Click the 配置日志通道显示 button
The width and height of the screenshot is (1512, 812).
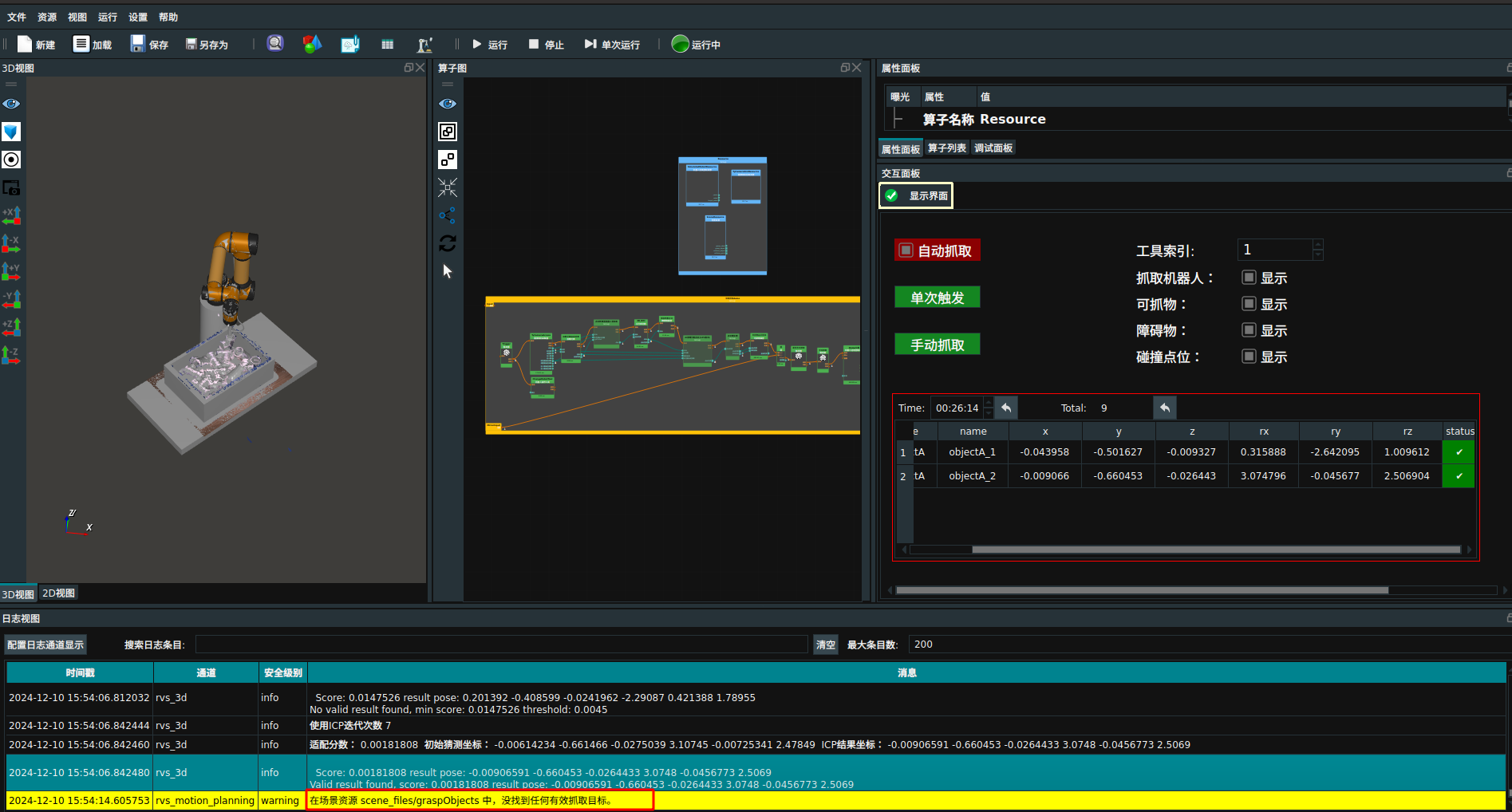[x=45, y=644]
